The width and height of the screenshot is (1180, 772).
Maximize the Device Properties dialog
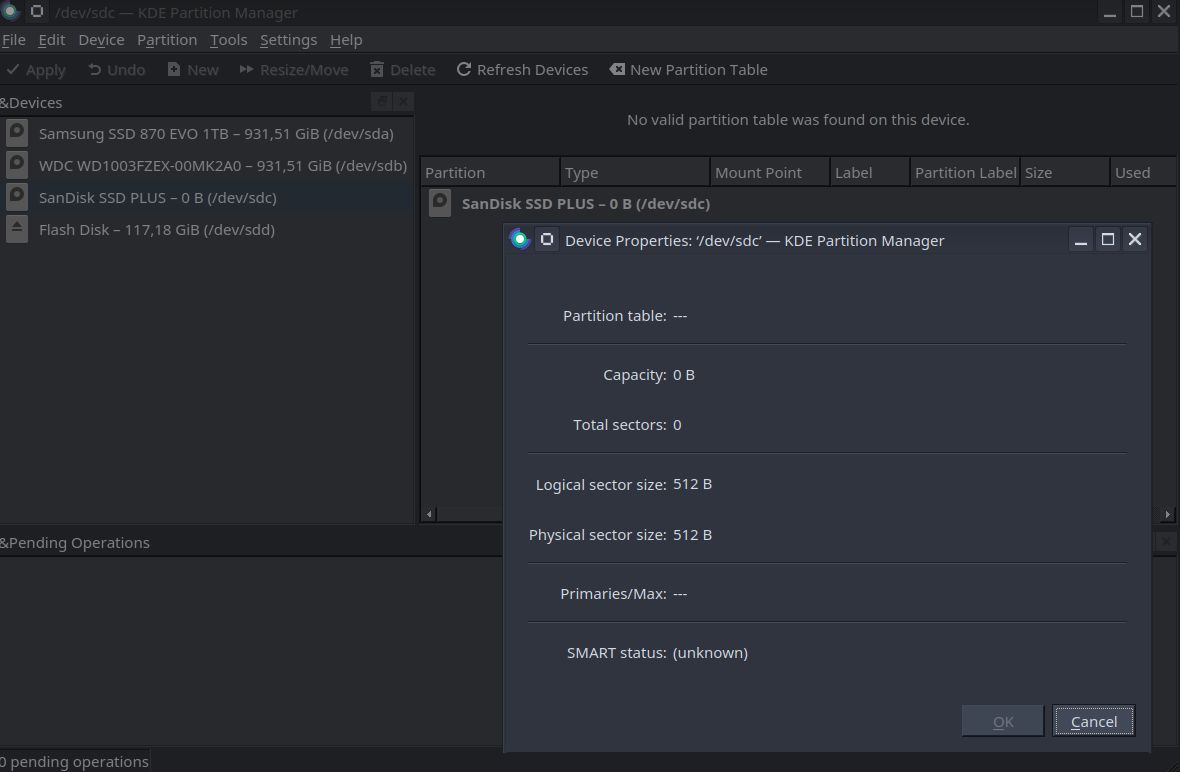click(x=1108, y=239)
